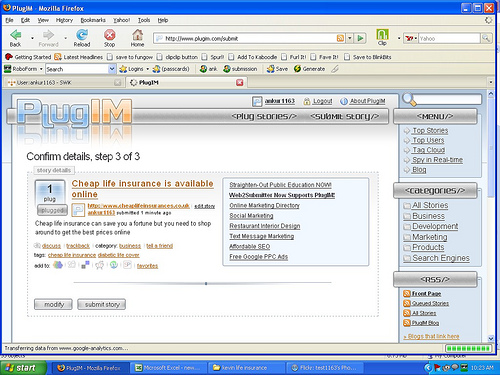Click the RSS feed icon in address bar
Image resolution: width=500 pixels, height=375 pixels.
(340, 38)
